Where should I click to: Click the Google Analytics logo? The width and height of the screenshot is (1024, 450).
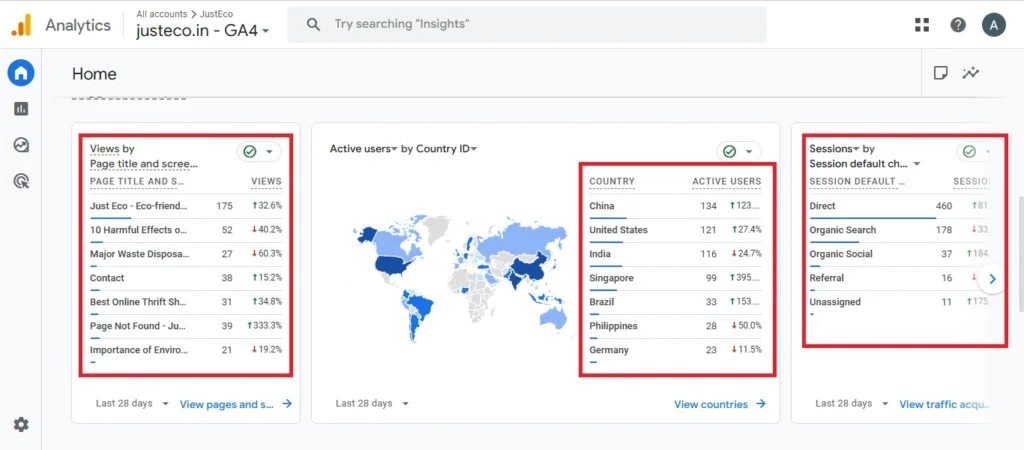(x=21, y=25)
